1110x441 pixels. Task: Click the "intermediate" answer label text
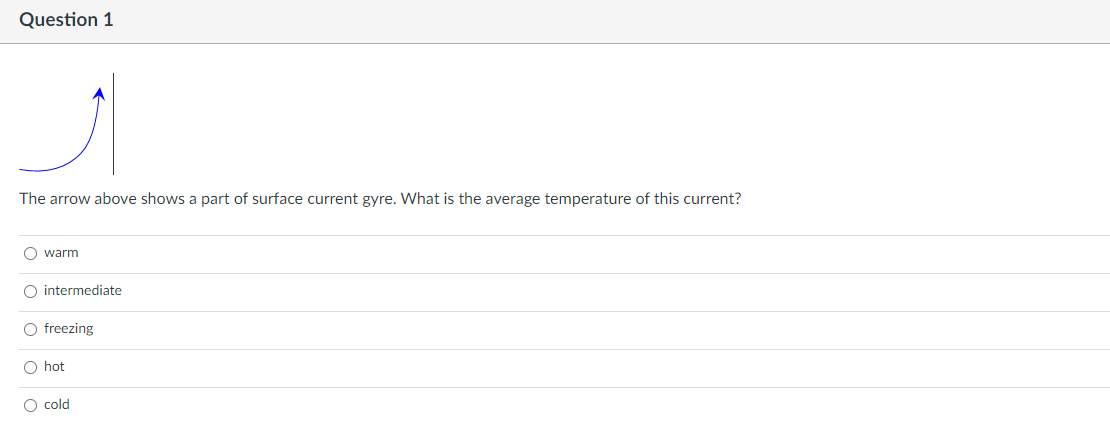[x=83, y=290]
